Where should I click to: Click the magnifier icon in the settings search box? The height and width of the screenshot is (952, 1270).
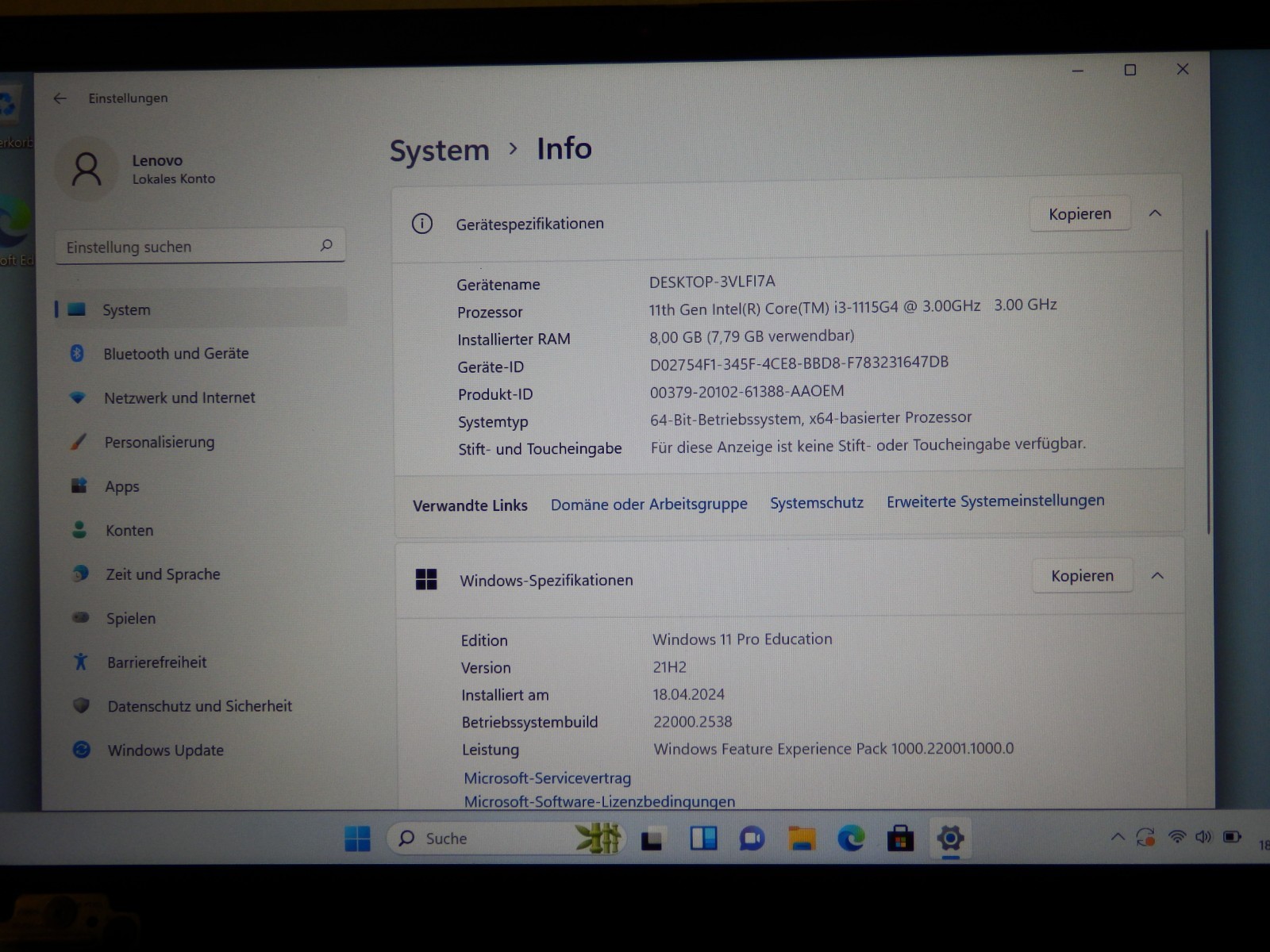[x=326, y=245]
